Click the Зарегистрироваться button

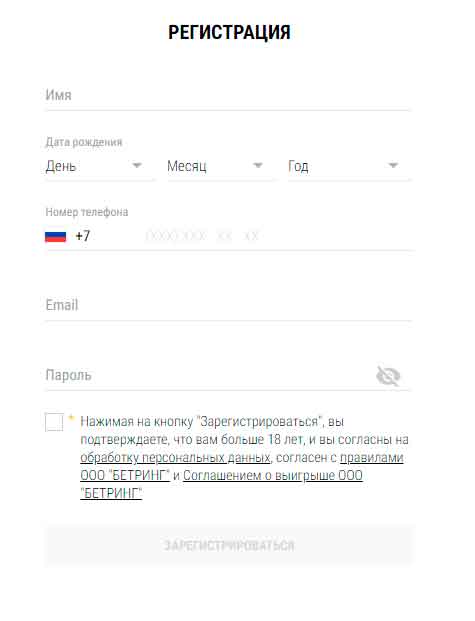pyautogui.click(x=229, y=545)
